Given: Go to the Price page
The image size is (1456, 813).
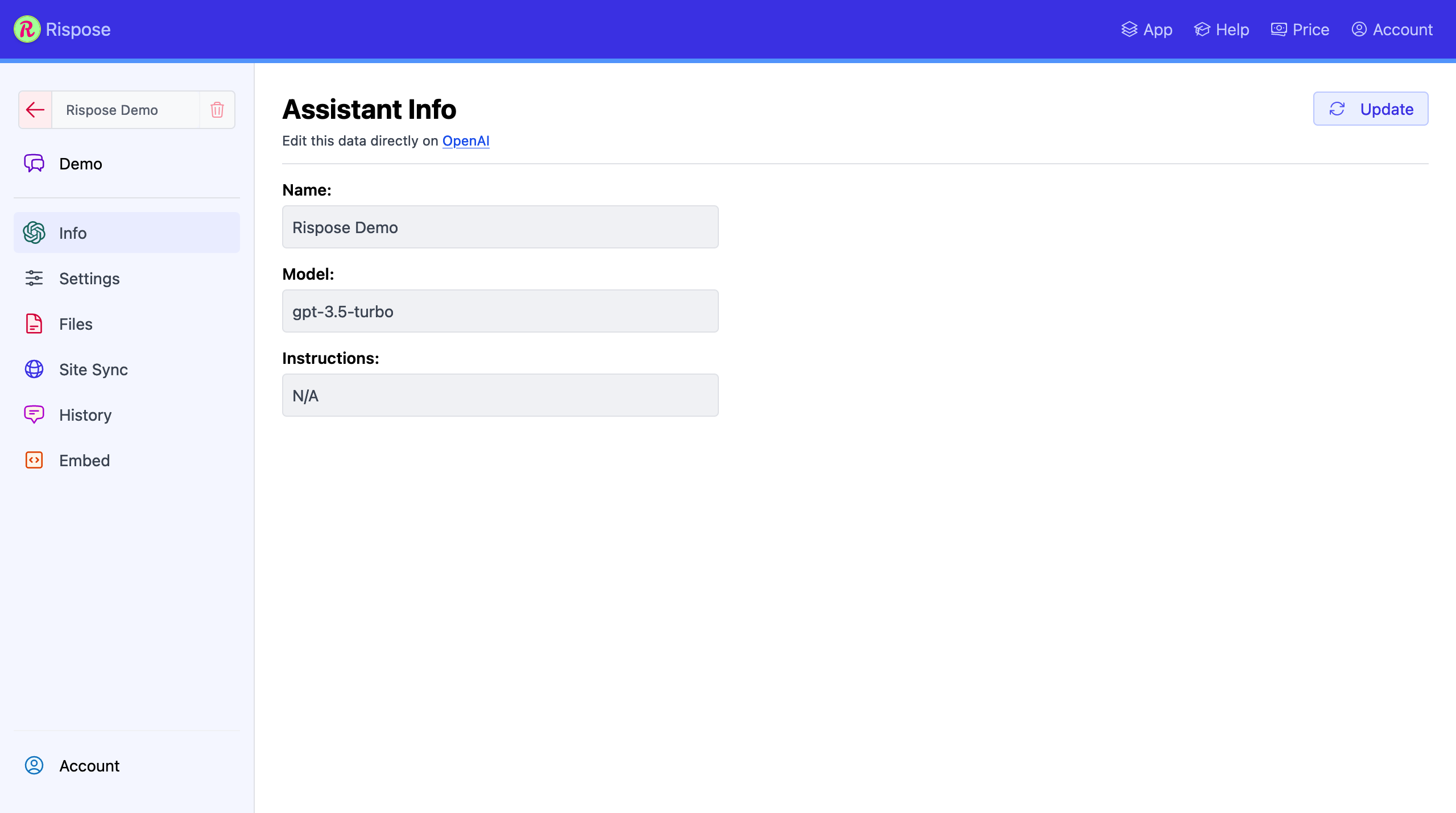Looking at the screenshot, I should pos(1300,30).
